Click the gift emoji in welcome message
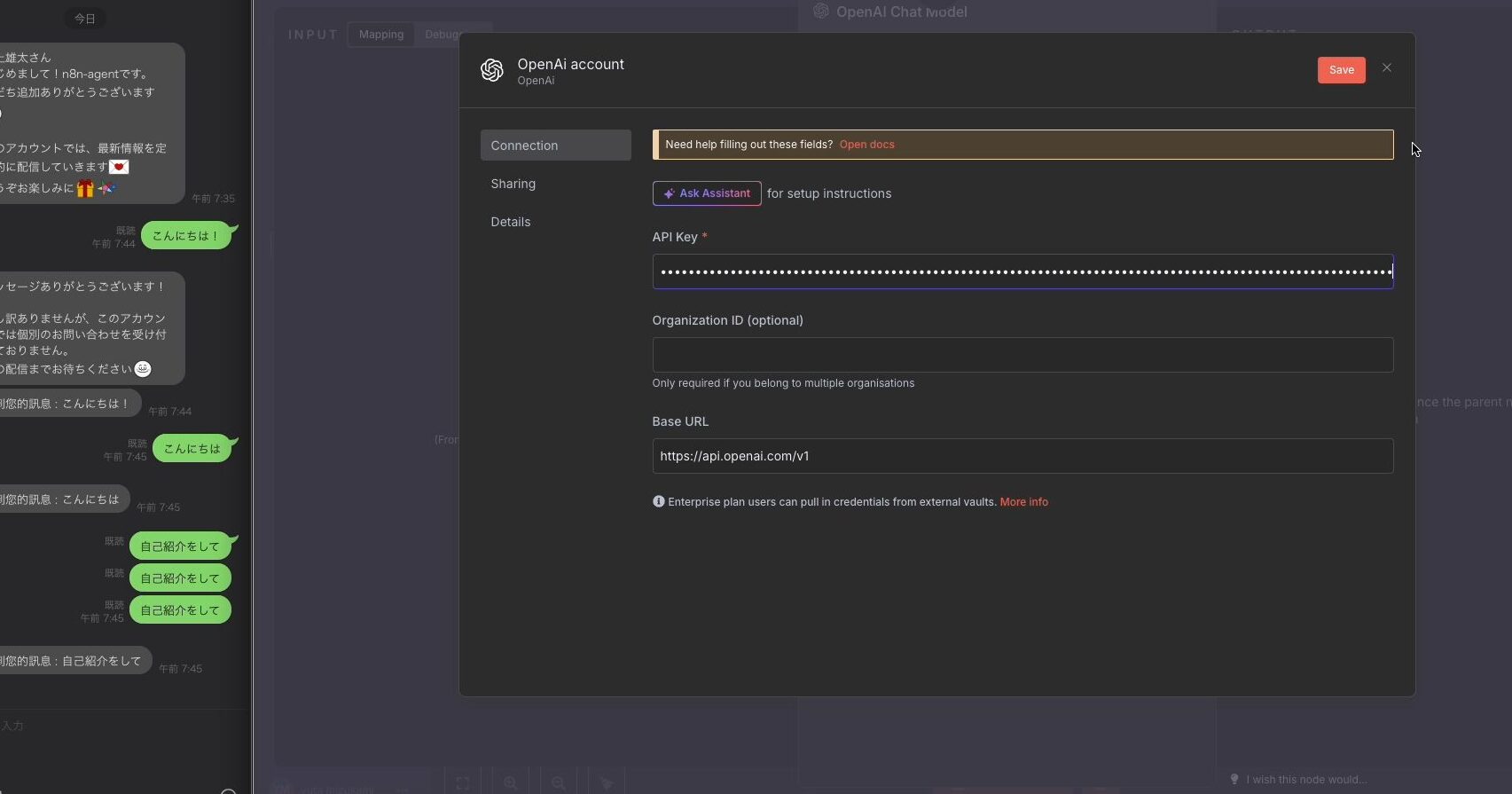This screenshot has height=794, width=1512. (85, 188)
